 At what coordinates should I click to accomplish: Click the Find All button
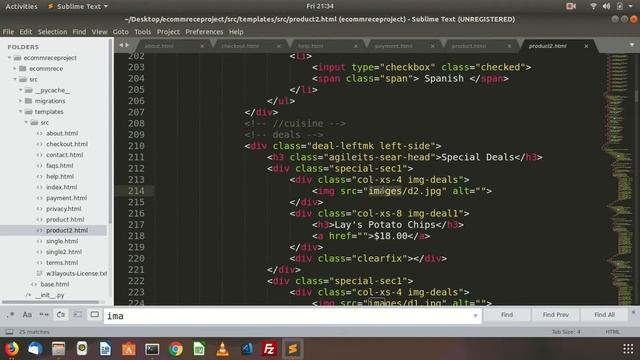pos(604,315)
